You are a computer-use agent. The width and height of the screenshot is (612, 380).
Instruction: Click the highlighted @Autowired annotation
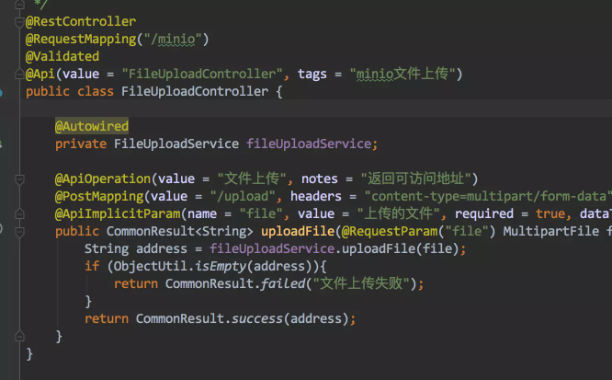pos(92,126)
